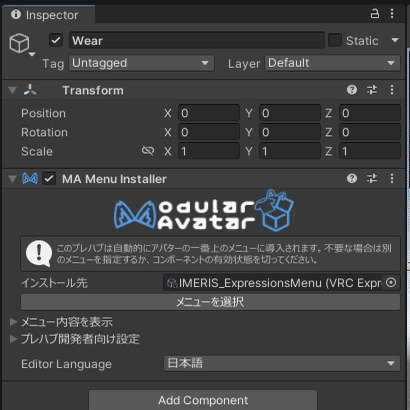Click the MA Menu Installer title text
Screen dimensions: 410x410
coord(114,179)
